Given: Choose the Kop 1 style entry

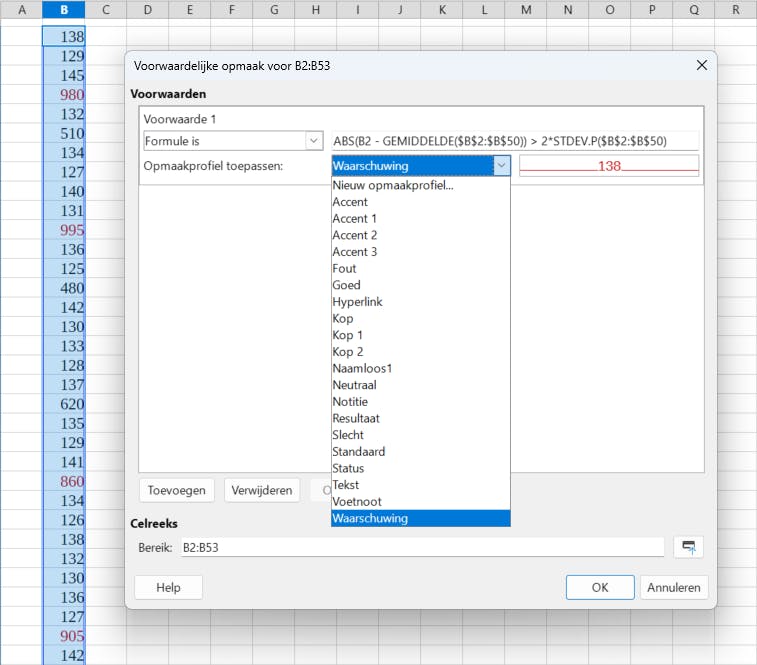Looking at the screenshot, I should 421,335.
